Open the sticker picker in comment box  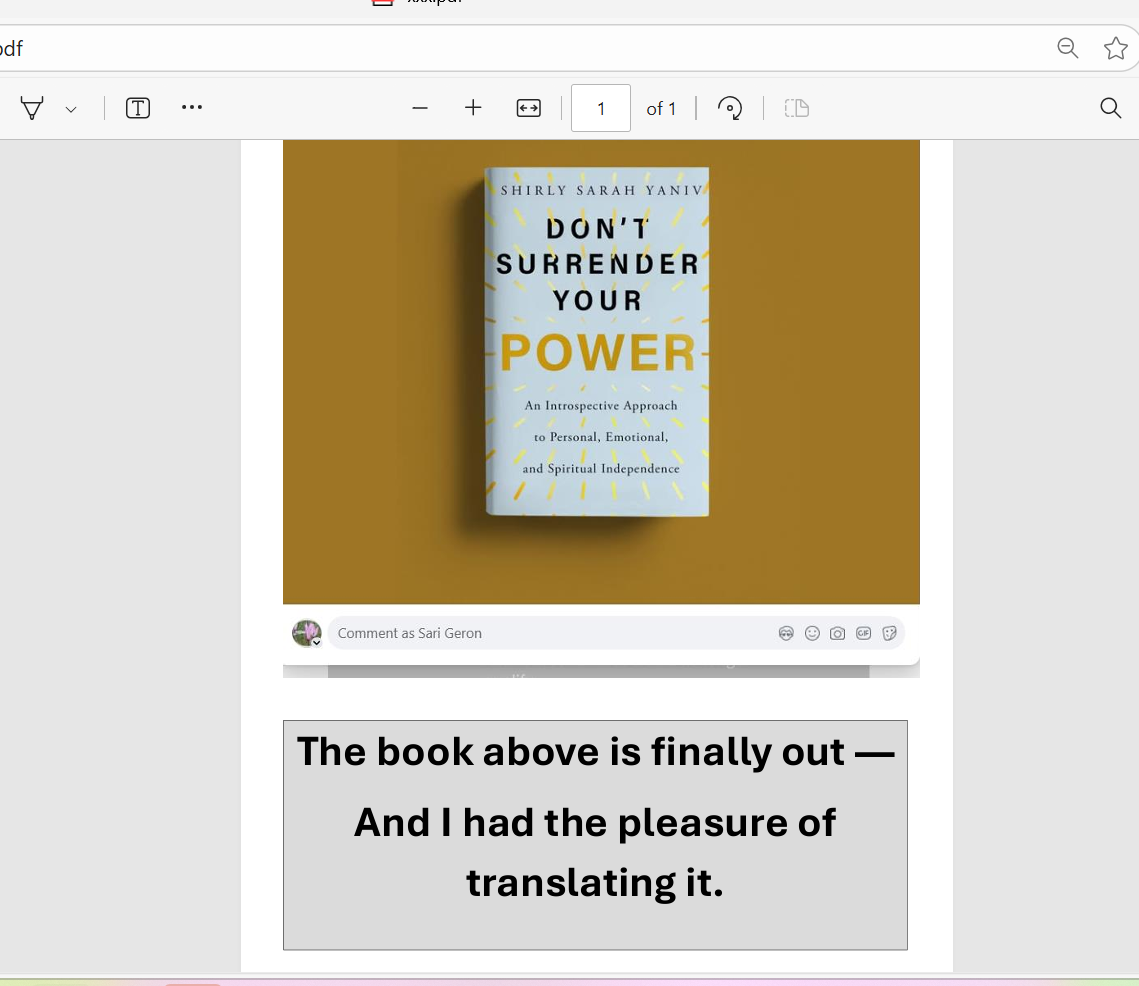point(889,634)
